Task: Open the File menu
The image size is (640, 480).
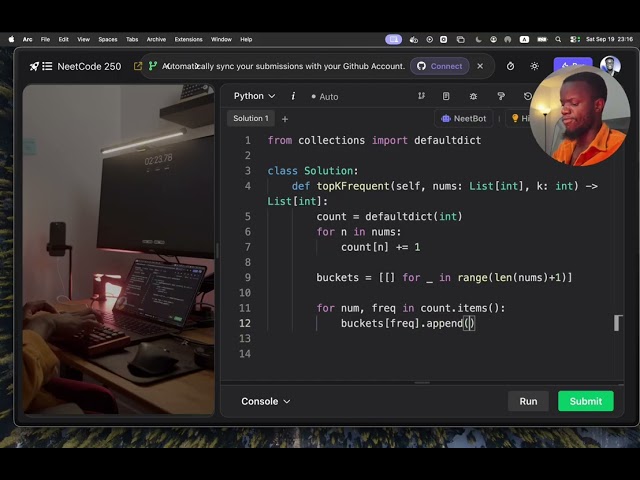Action: click(x=45, y=40)
